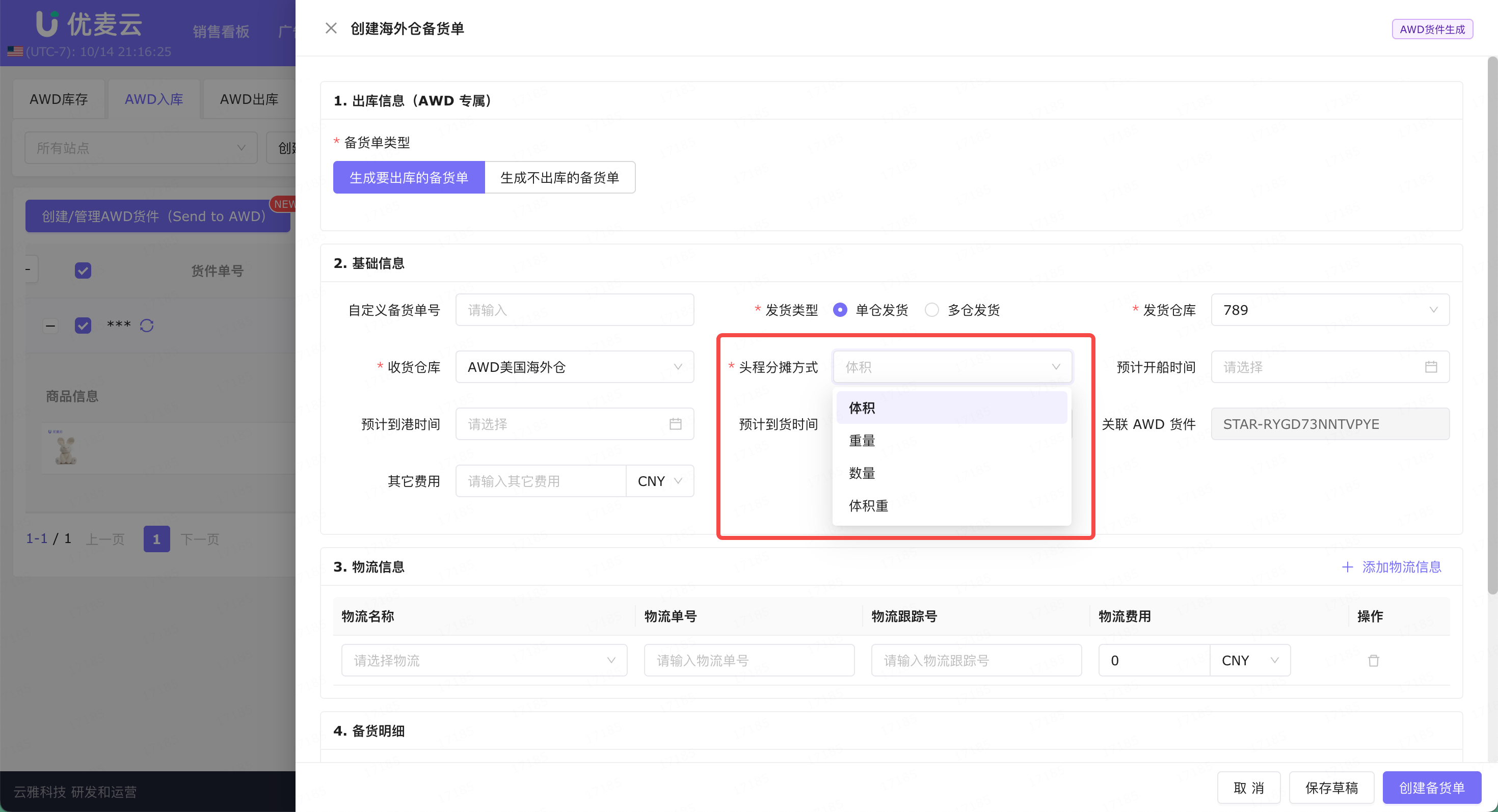
Task: Open the 所有站点 dropdown
Action: (x=141, y=148)
